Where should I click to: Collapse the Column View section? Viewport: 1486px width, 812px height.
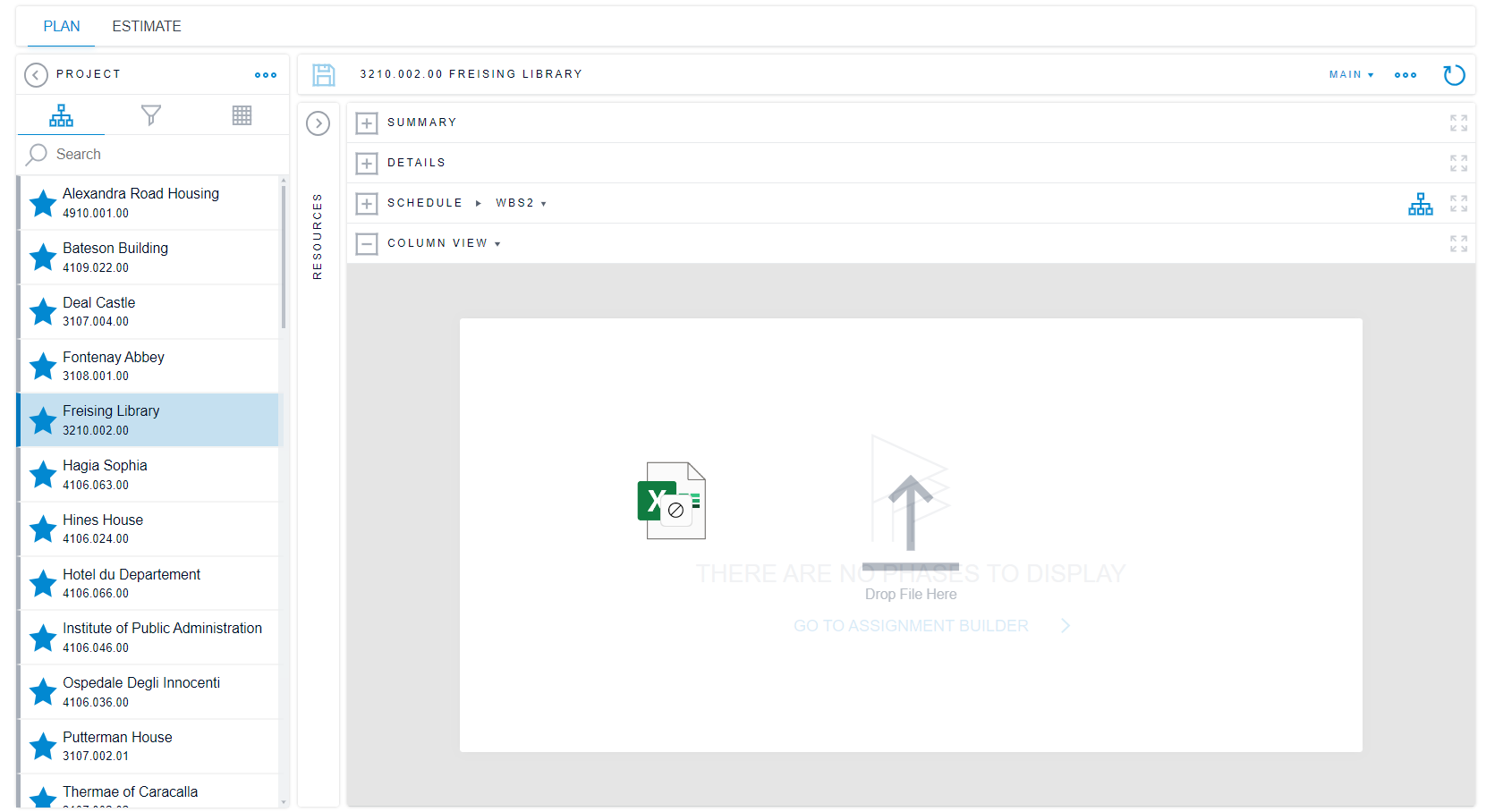[367, 243]
